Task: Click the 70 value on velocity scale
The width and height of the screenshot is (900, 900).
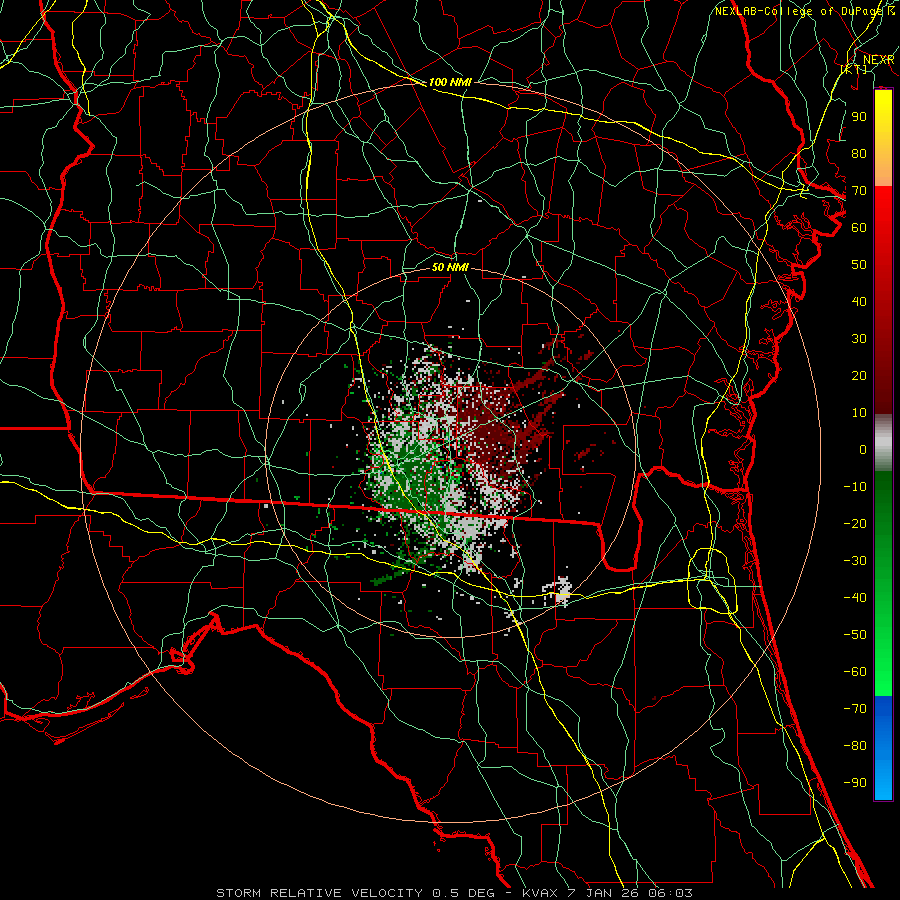Action: pos(859,191)
